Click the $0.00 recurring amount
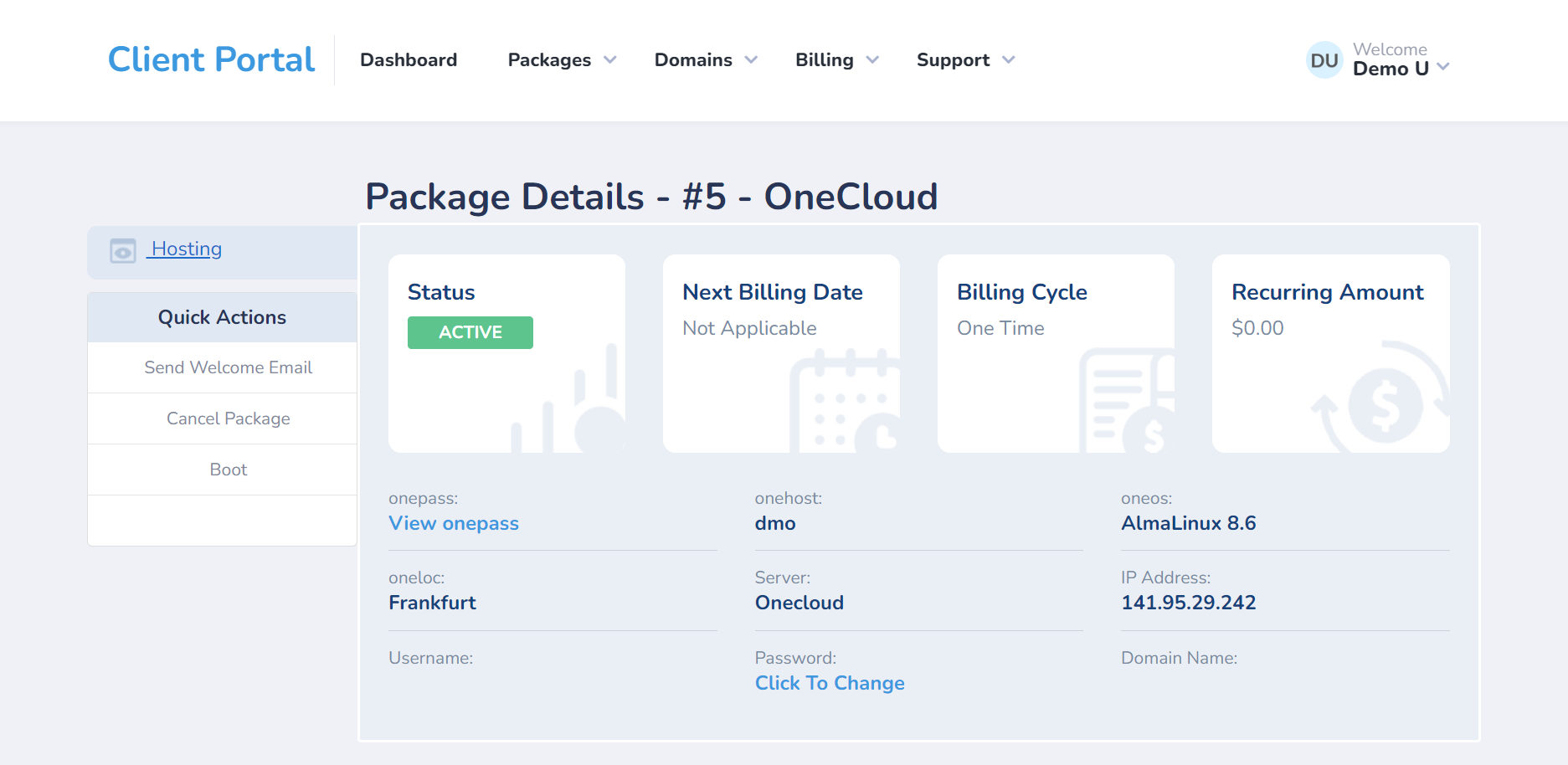 (x=1257, y=328)
